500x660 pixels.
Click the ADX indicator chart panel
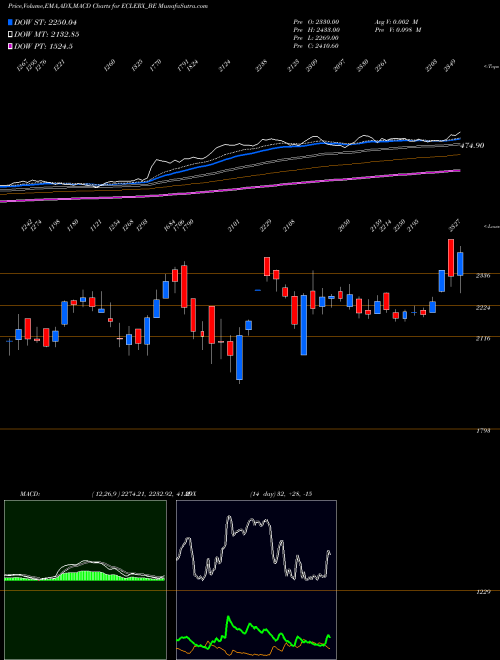pos(256,580)
